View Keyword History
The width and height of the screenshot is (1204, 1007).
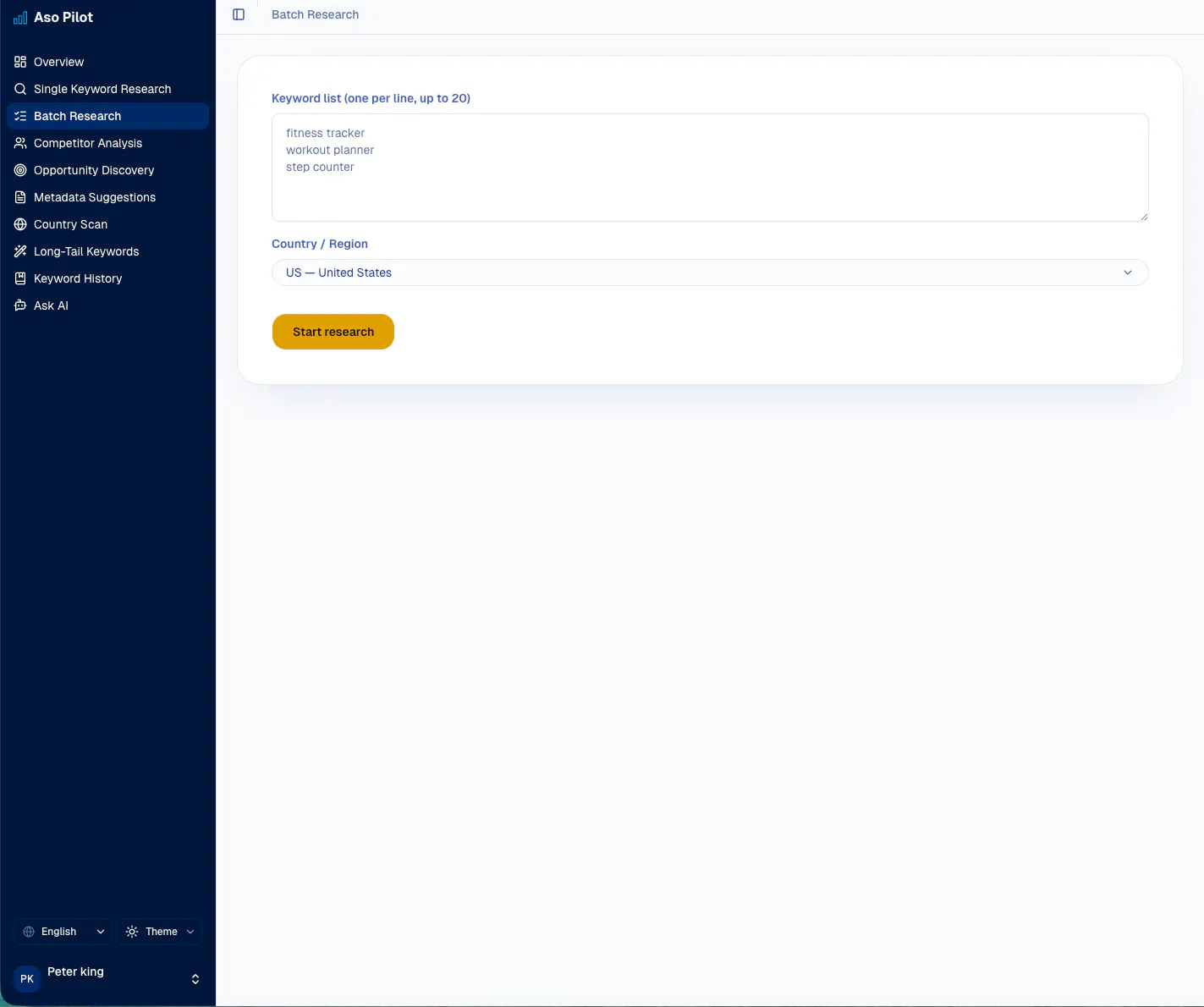tap(107, 278)
